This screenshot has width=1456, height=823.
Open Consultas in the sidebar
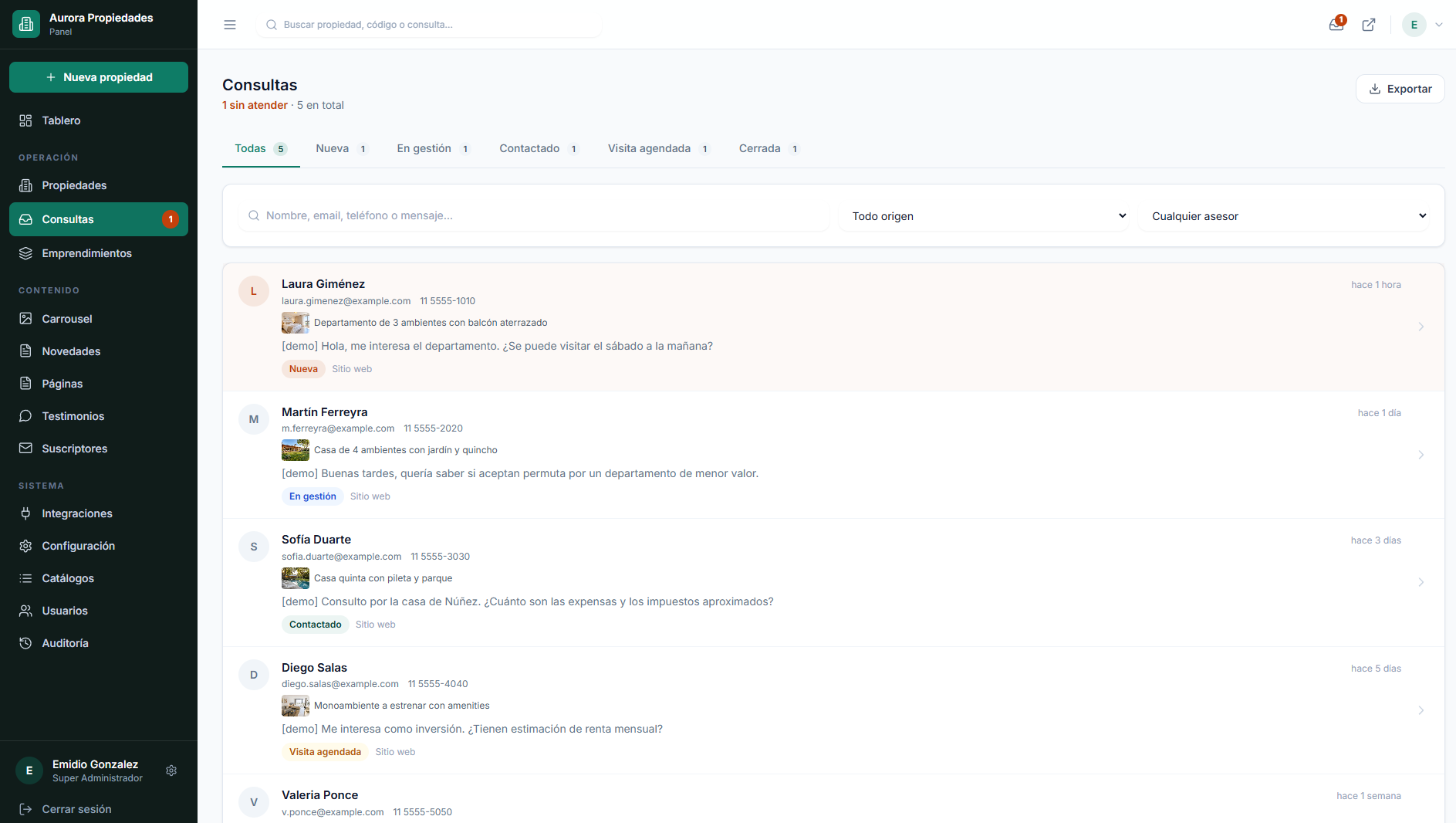tap(99, 219)
